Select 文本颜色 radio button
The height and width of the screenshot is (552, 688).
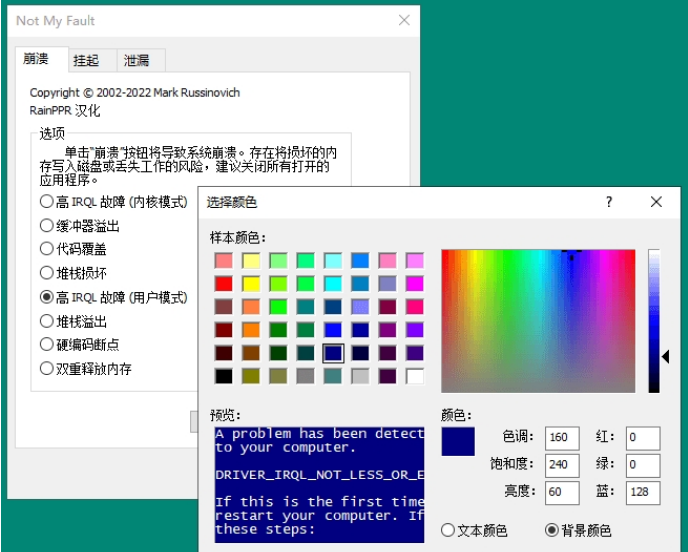click(x=474, y=530)
